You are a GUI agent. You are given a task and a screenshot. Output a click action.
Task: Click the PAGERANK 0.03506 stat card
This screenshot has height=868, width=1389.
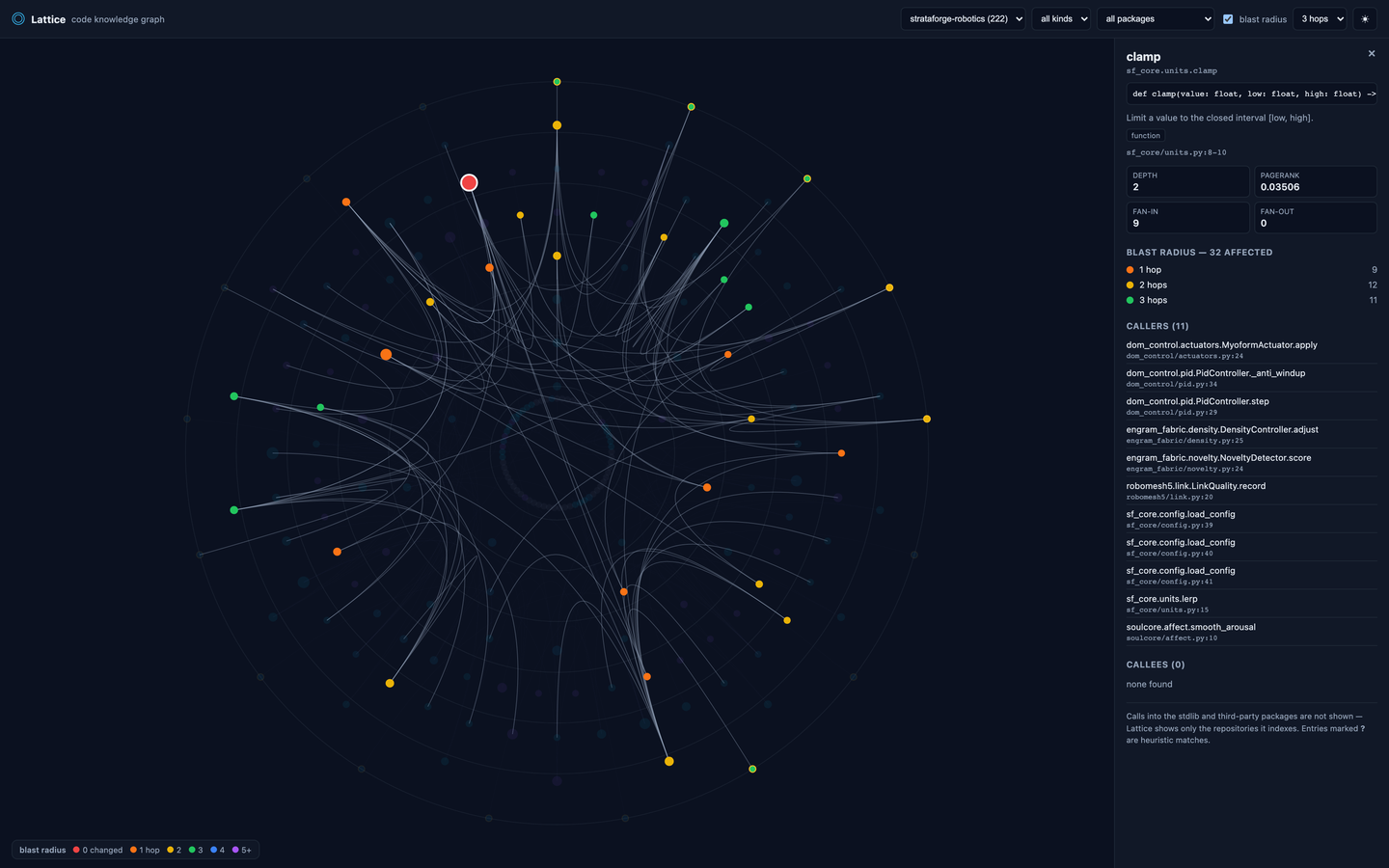1315,181
